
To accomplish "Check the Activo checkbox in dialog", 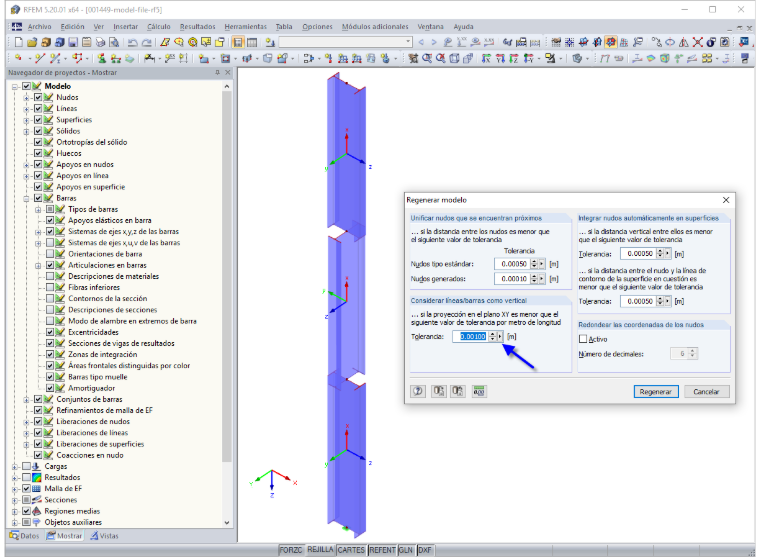I will (x=583, y=339).
